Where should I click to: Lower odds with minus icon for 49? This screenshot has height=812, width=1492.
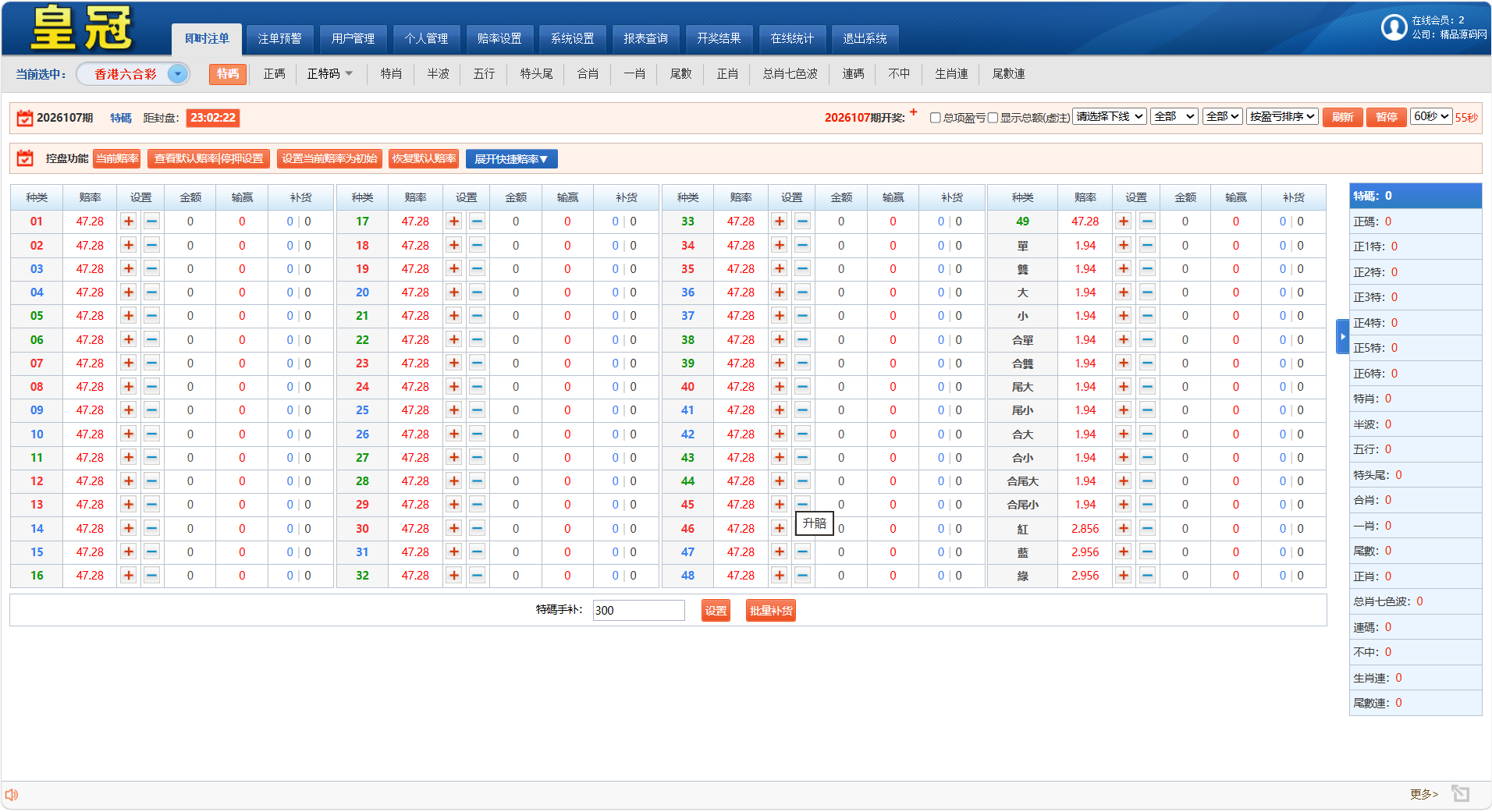[1147, 222]
